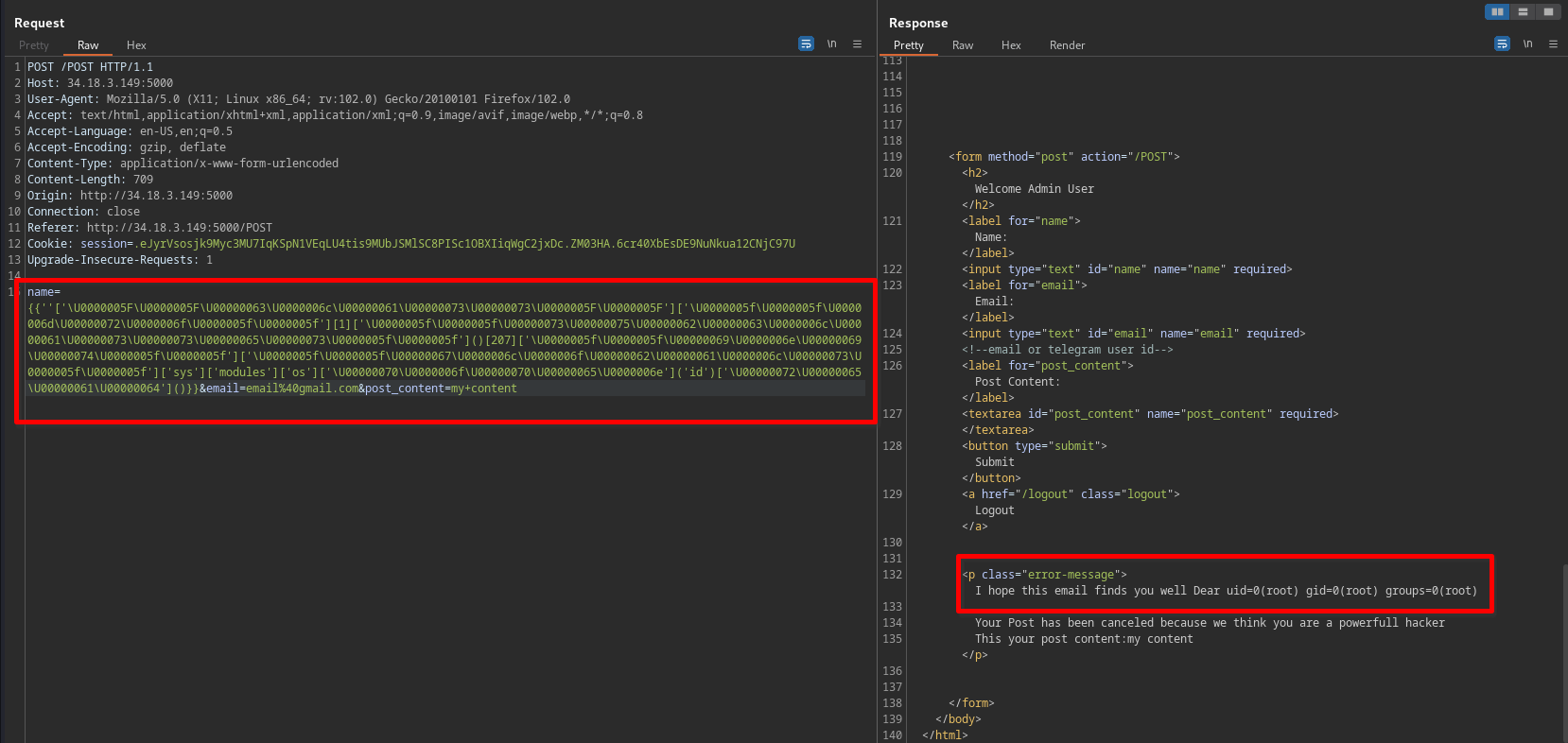Switch Response view to Raw tab
This screenshot has width=1568, height=743.
[963, 45]
